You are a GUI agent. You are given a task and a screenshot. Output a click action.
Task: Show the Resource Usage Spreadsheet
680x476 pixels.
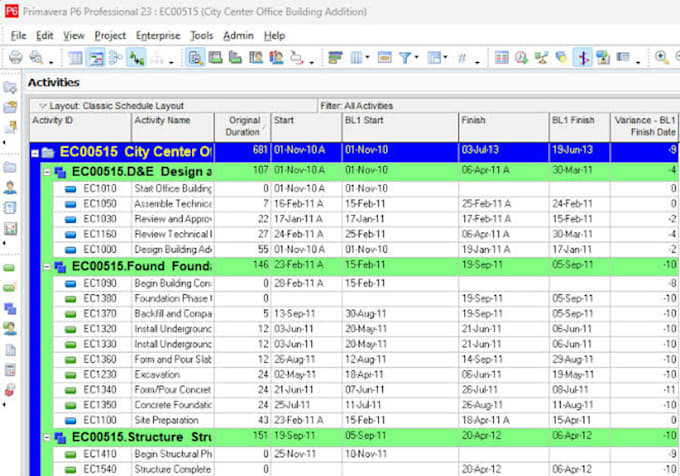[255, 58]
